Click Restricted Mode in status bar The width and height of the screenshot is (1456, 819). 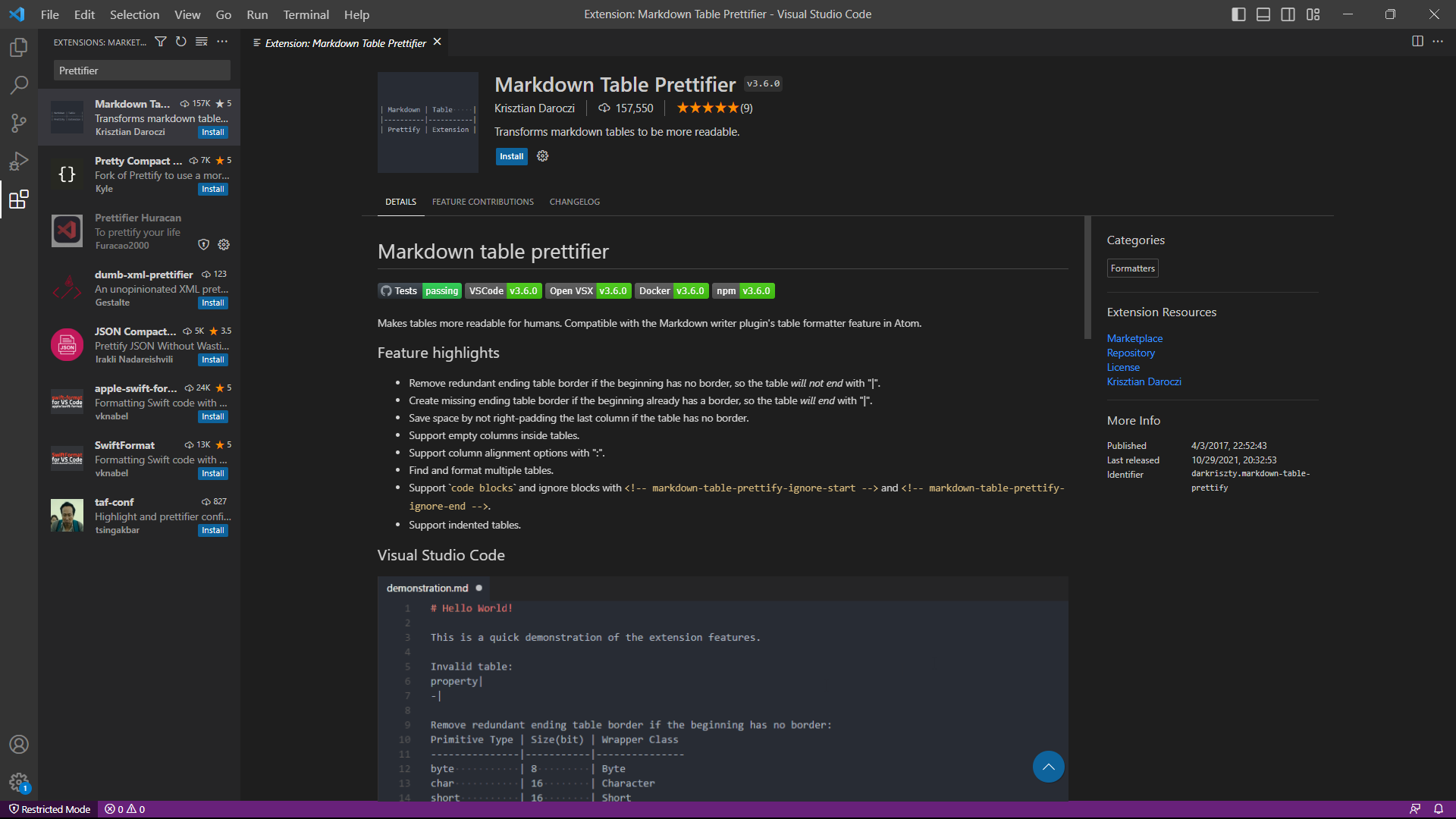(49, 809)
